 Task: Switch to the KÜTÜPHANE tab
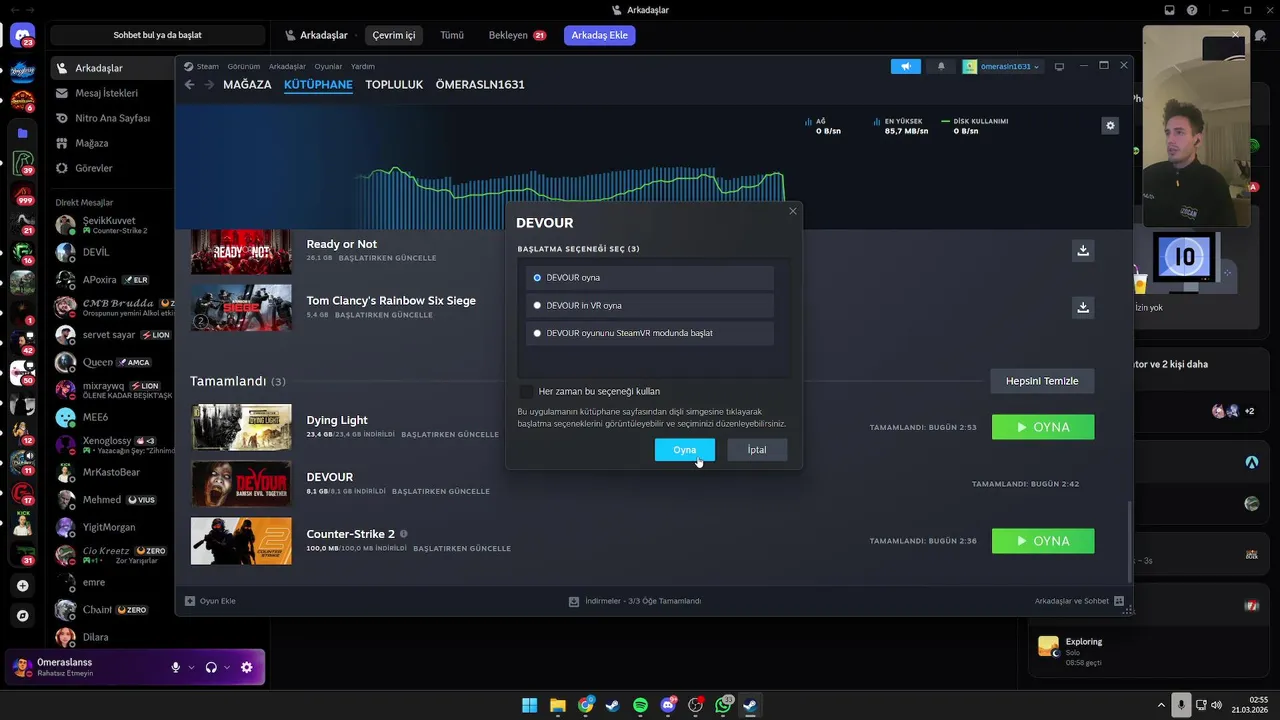[x=318, y=85]
